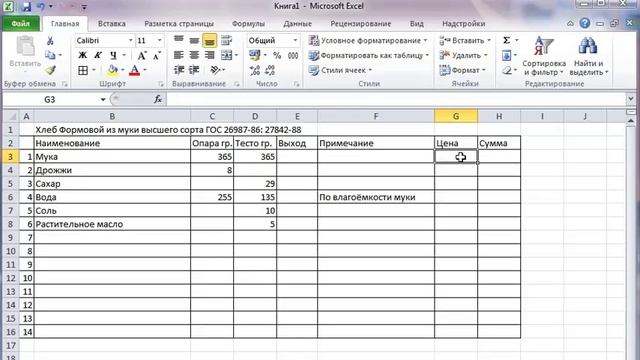Select the Format Painter brush icon
Image resolution: width=640 pixels, height=360 pixels.
coord(50,70)
